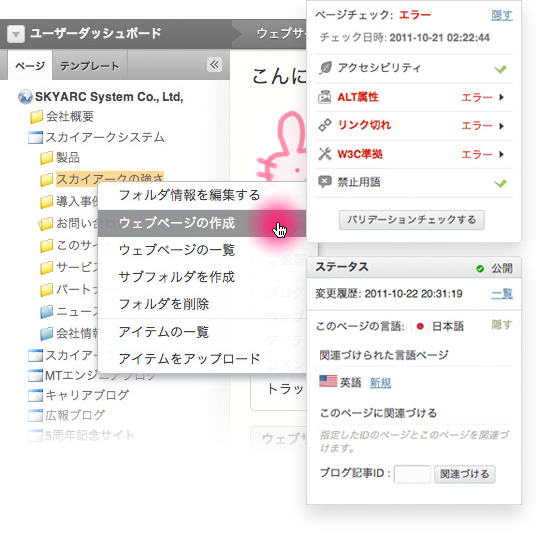Viewport: 545px width, 544px height.
Task: Collapse the sidebar with the double-chevron button
Action: coord(214,65)
